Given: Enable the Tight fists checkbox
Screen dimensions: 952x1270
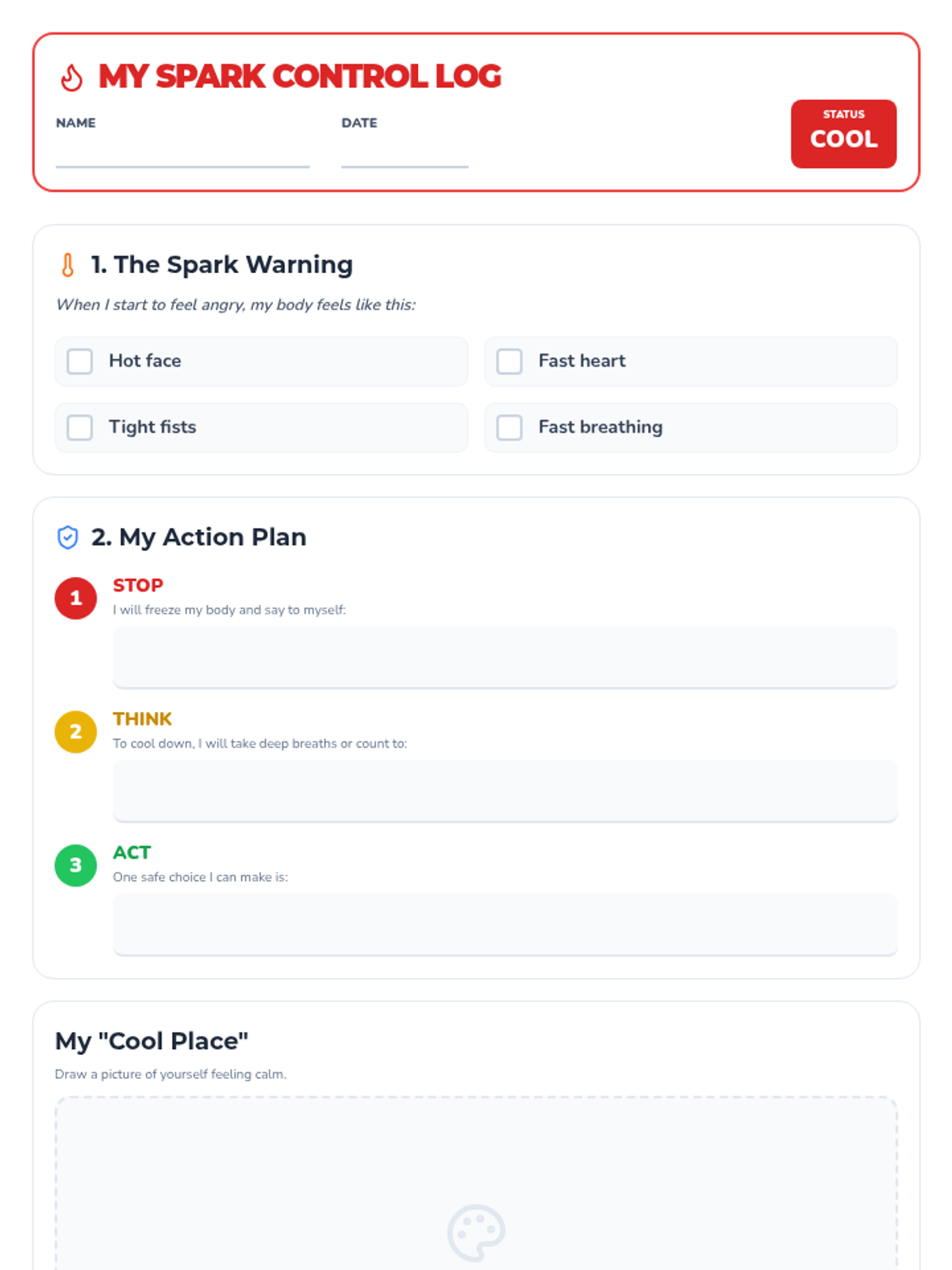Looking at the screenshot, I should tap(80, 427).
